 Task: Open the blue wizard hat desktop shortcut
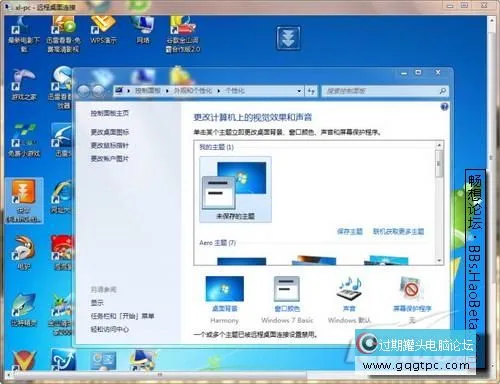143,360
